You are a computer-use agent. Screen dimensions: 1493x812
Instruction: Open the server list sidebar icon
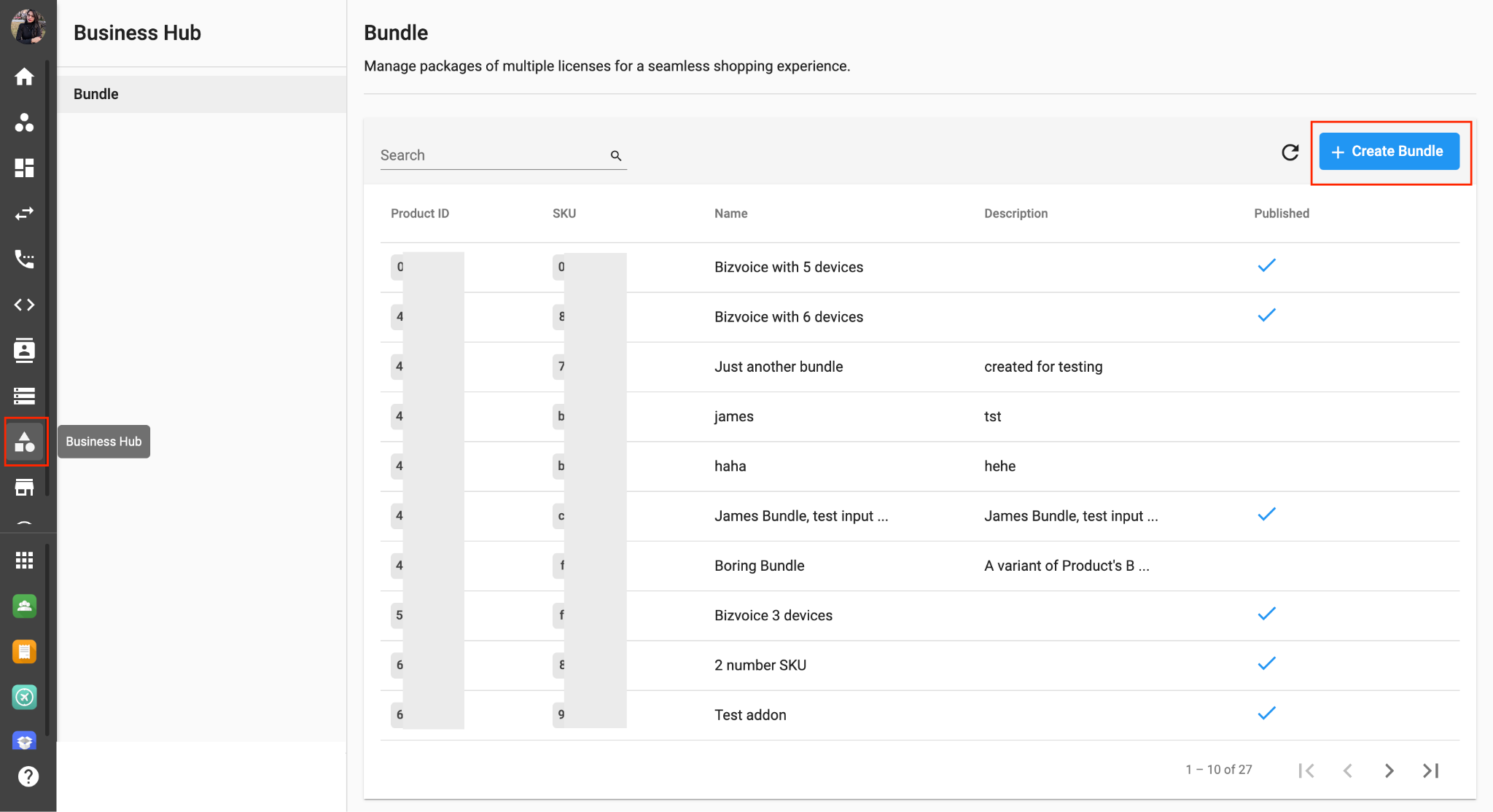(24, 396)
